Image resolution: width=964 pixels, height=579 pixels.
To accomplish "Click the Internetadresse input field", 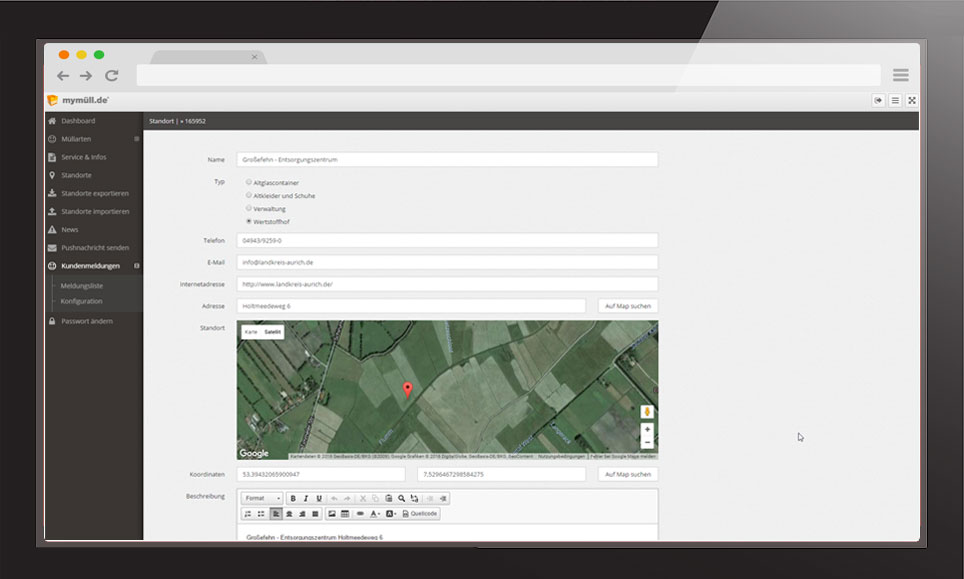I will coord(447,284).
